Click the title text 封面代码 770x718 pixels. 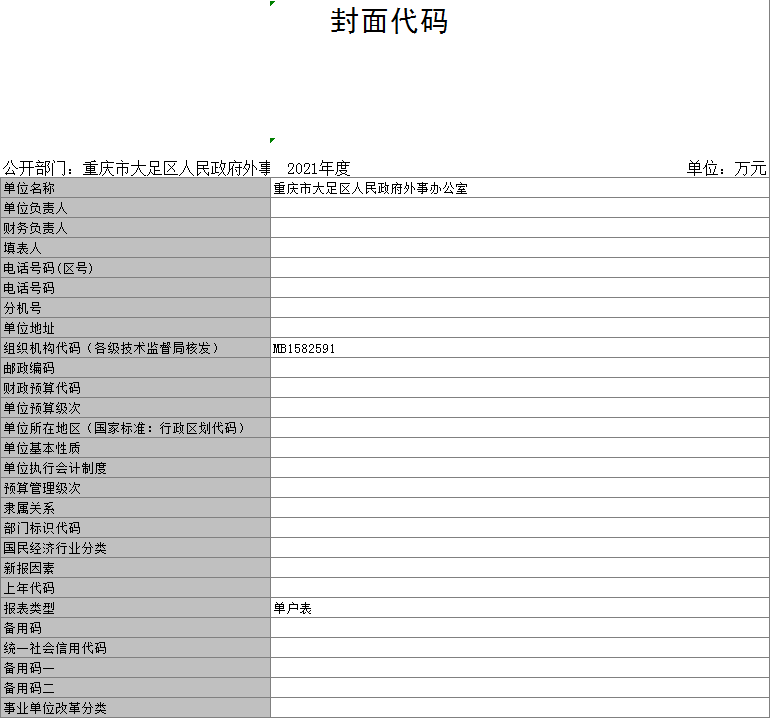click(389, 21)
